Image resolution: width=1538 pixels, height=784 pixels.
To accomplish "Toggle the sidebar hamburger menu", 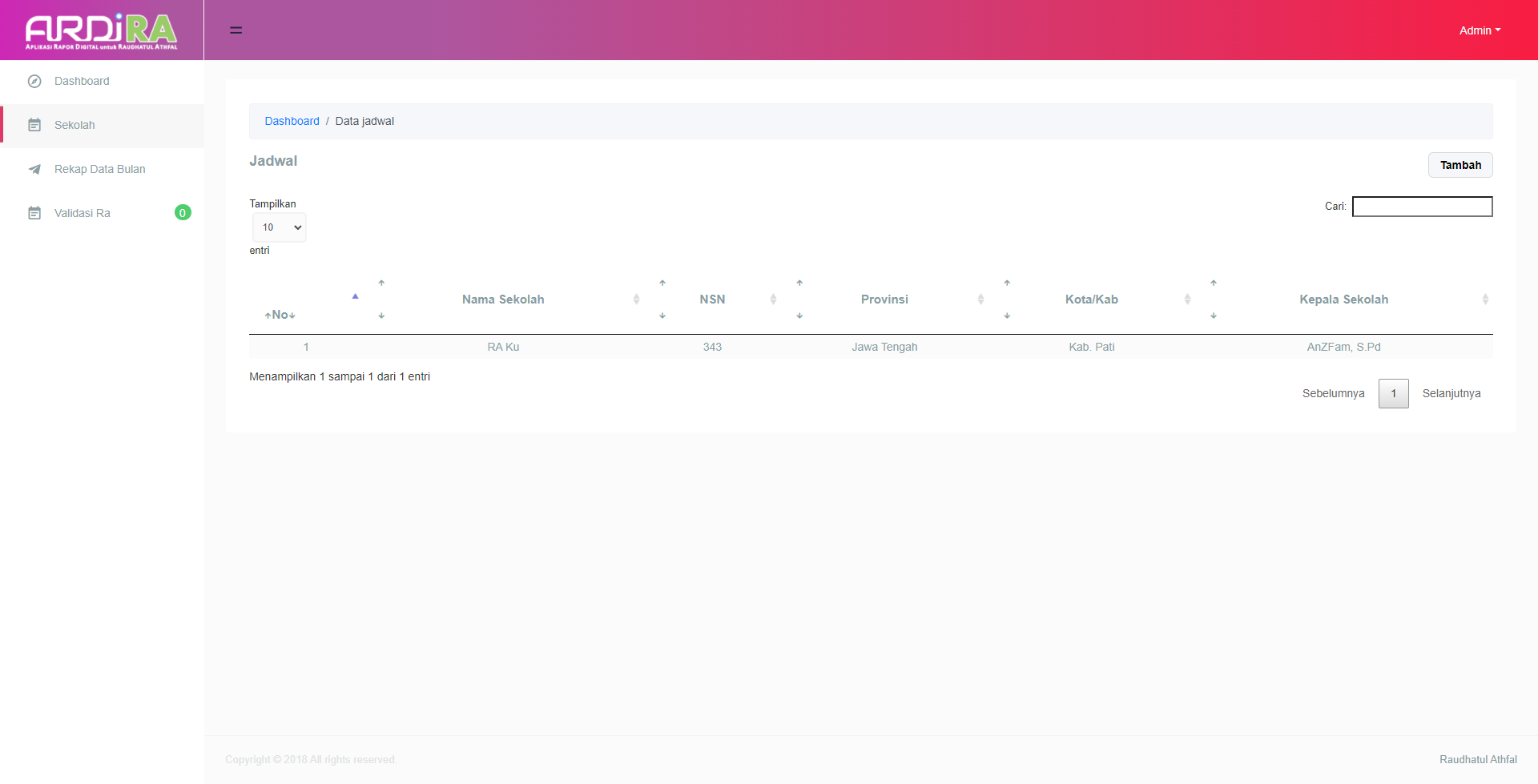I will 236,30.
